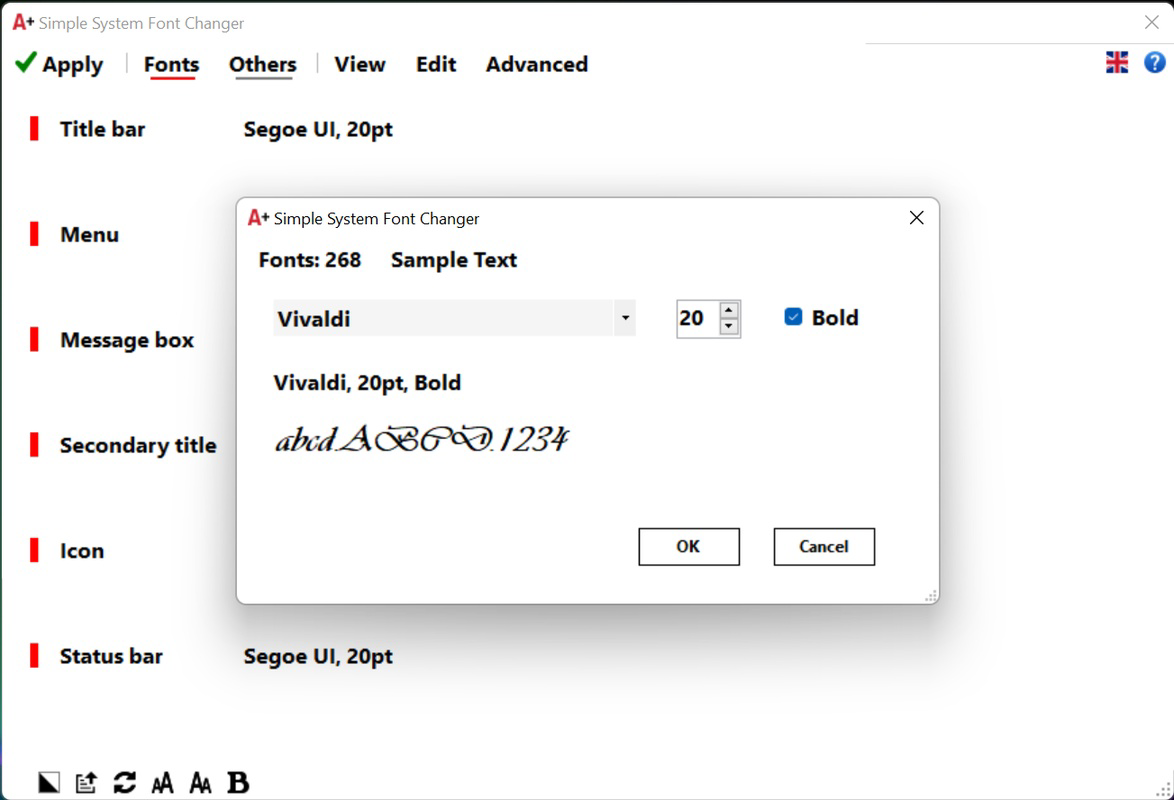Click the black-and-white contrast theme icon

[49, 783]
